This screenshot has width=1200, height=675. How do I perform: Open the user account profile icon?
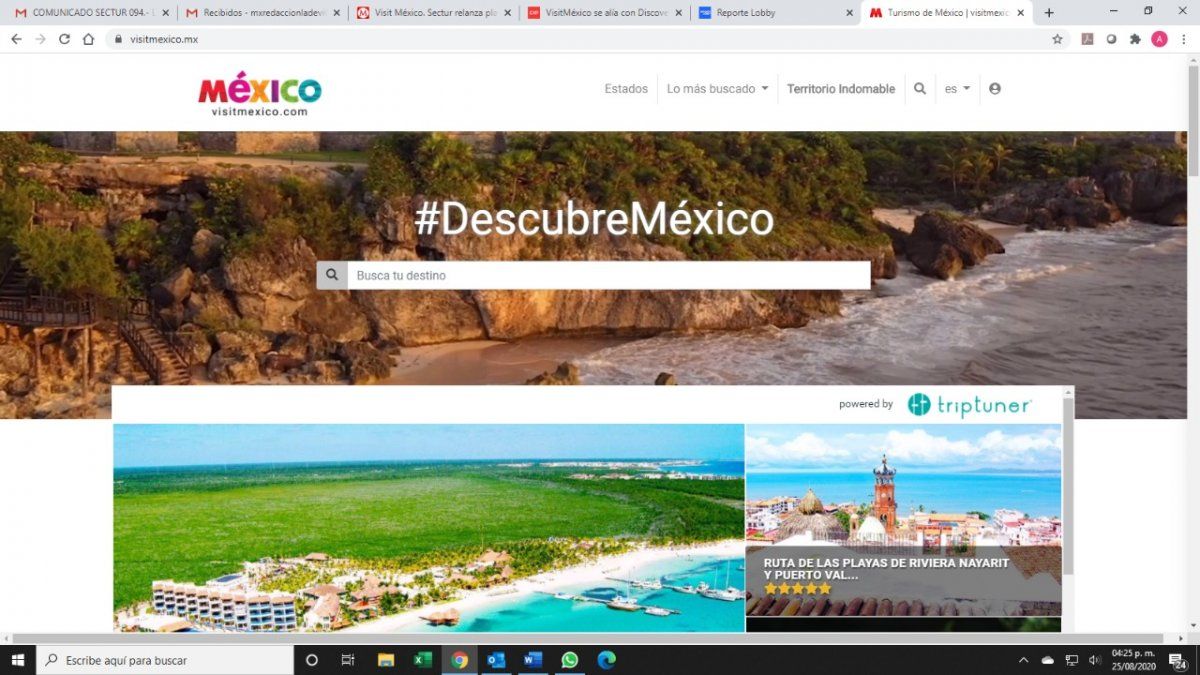click(994, 88)
